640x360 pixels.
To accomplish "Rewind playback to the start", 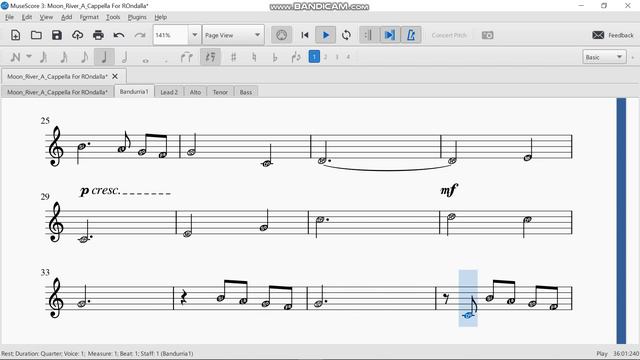I will (304, 35).
